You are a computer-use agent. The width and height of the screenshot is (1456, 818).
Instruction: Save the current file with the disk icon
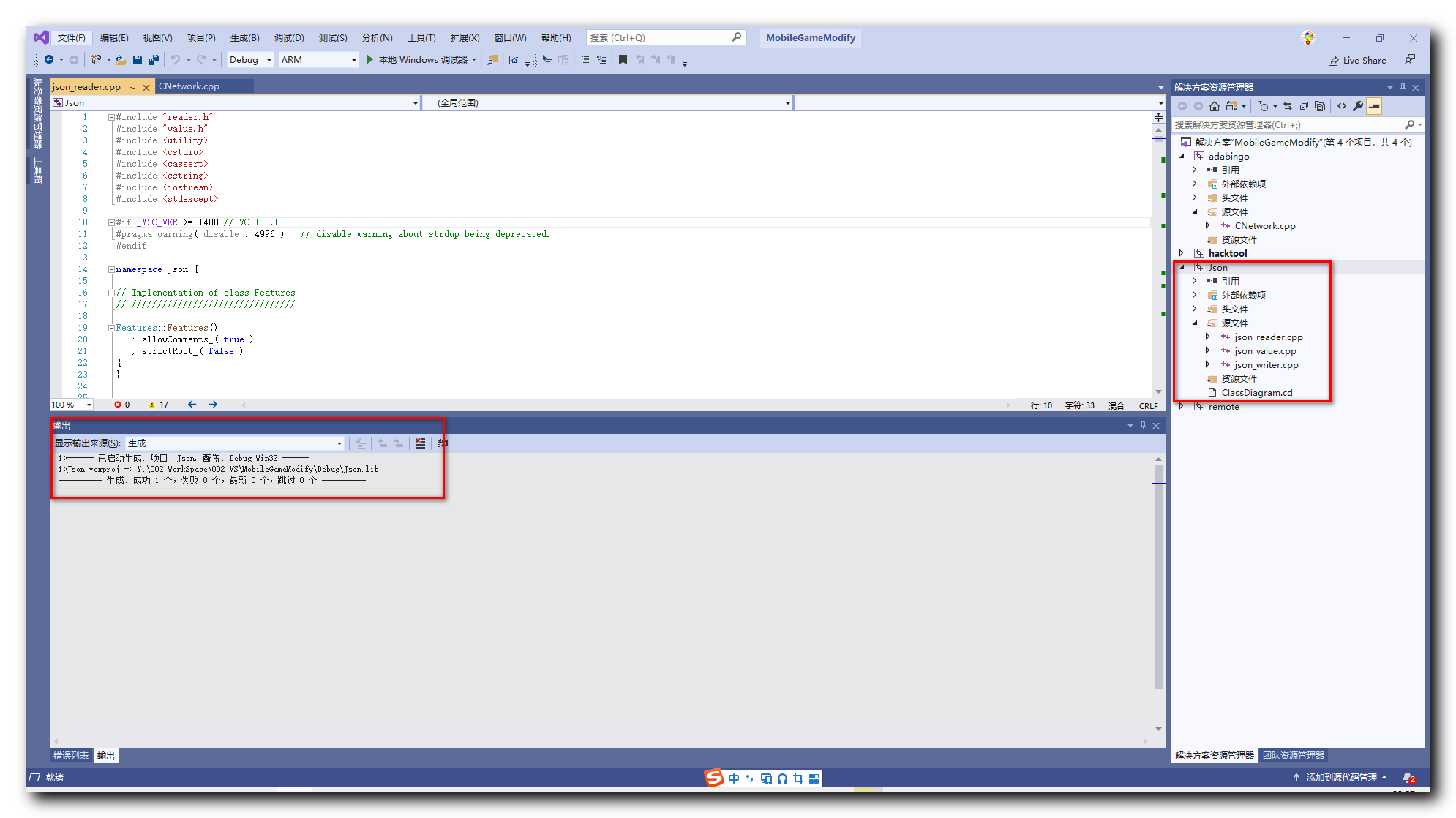pos(138,60)
